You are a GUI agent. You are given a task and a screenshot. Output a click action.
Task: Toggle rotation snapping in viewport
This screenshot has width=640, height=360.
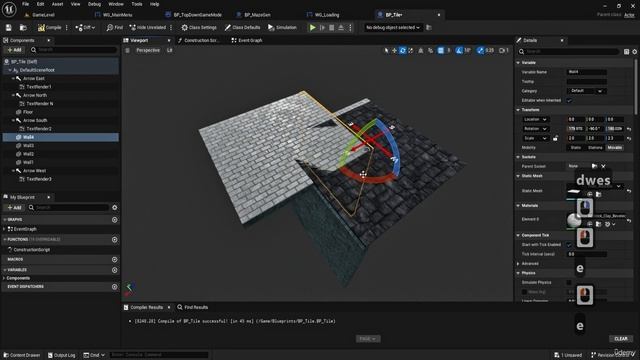[459, 50]
